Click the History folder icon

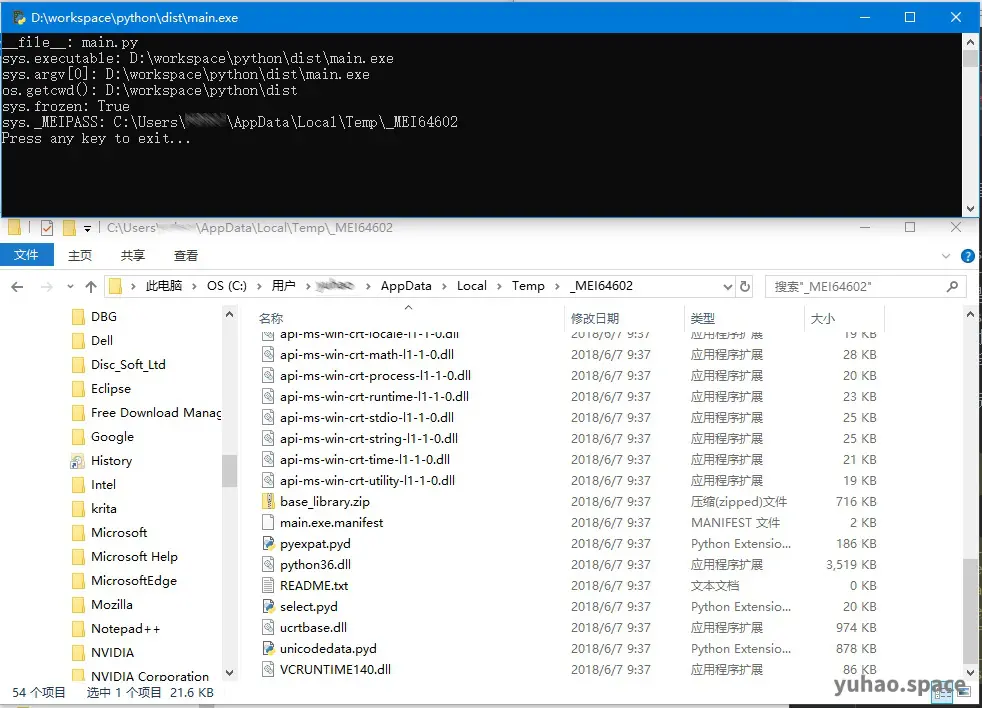(x=78, y=461)
